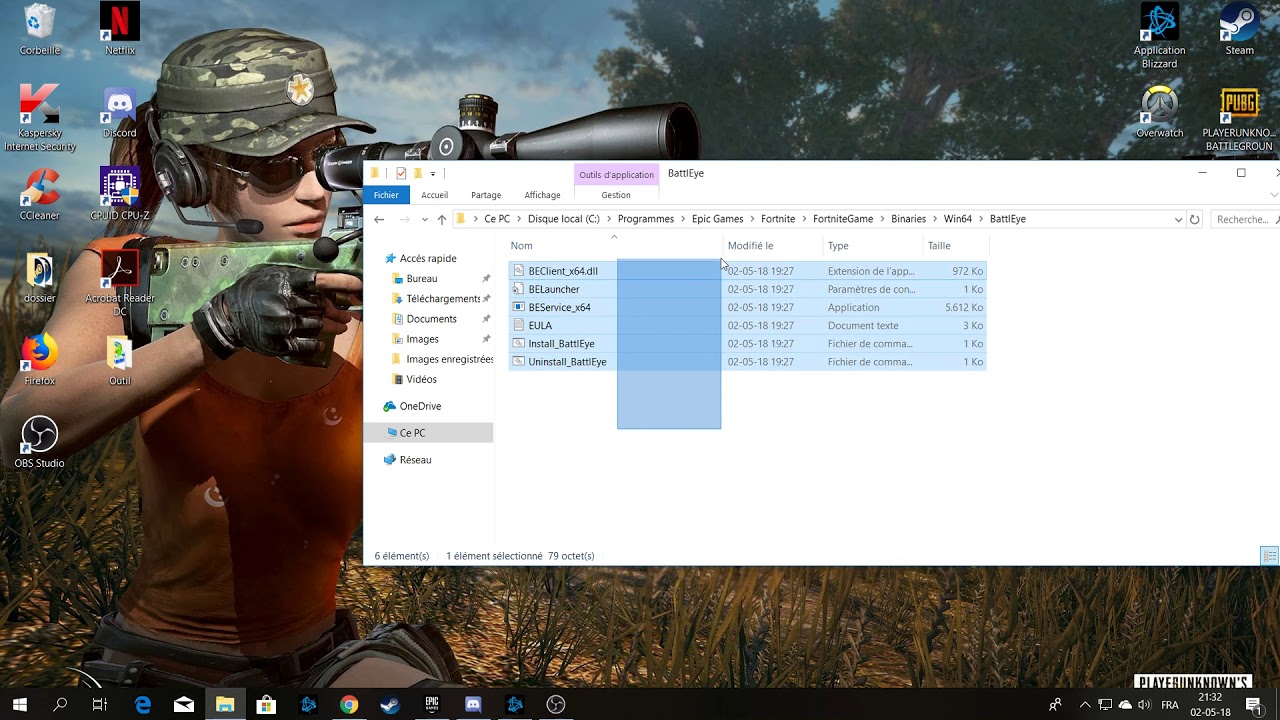Image resolution: width=1280 pixels, height=720 pixels.
Task: Select the Install_BattlEye command file
Action: tap(561, 344)
